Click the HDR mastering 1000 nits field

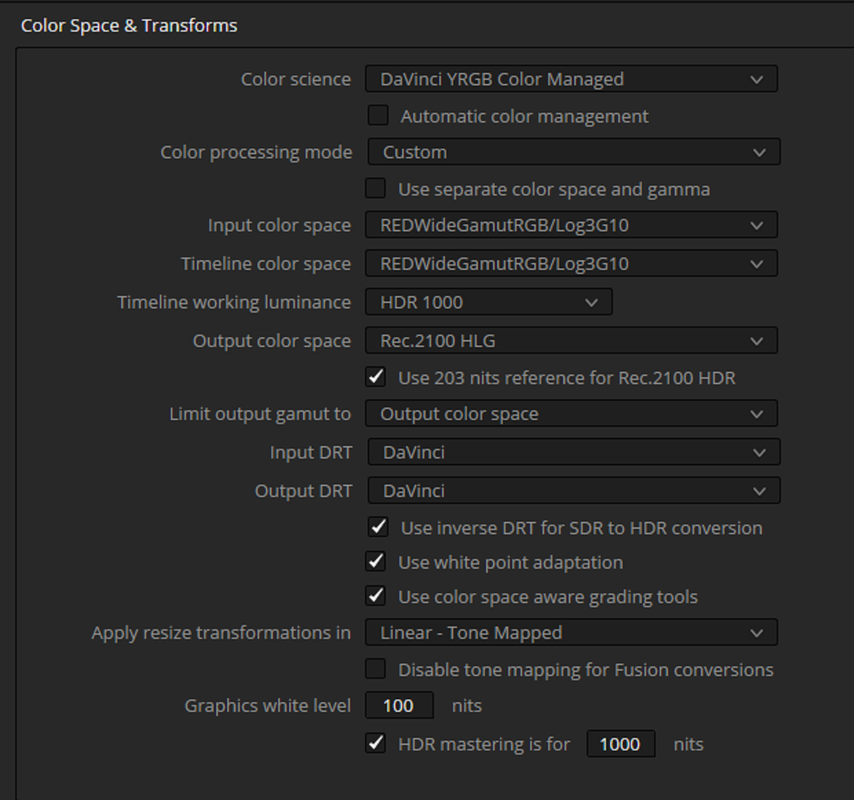coord(621,744)
